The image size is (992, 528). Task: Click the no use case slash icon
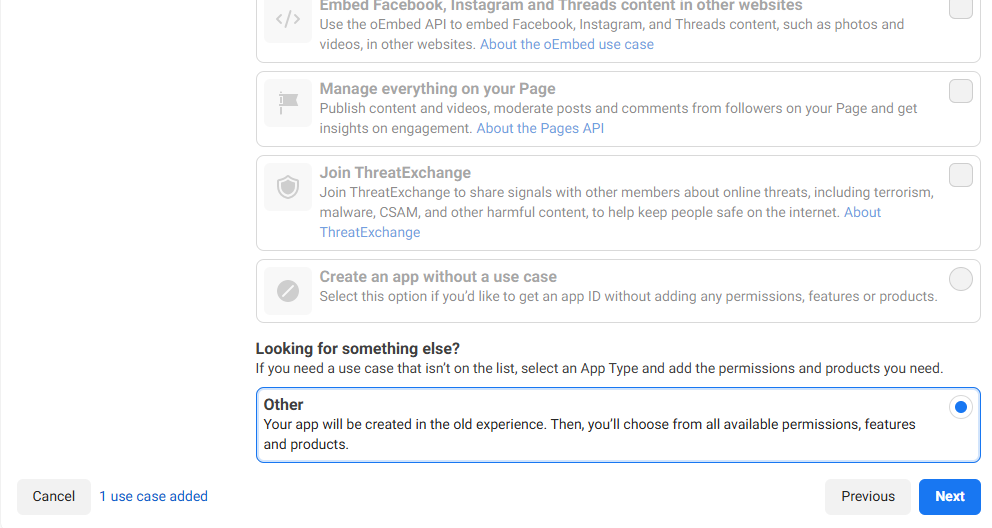288,291
